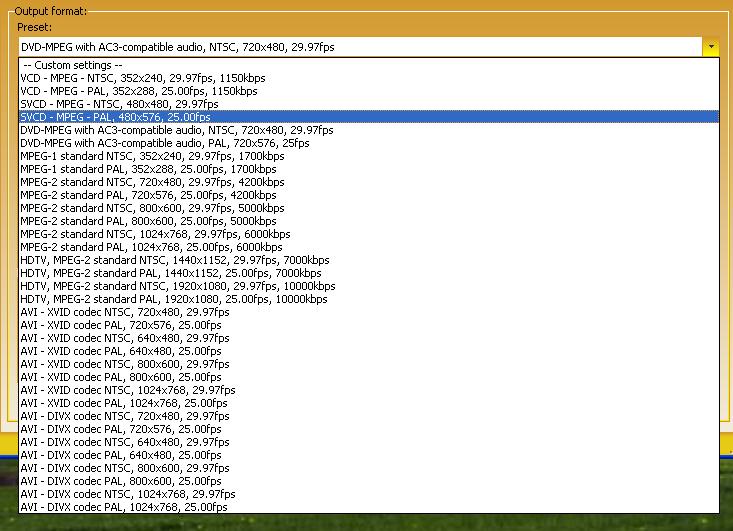The width and height of the screenshot is (733, 531).
Task: Choose VCD - MPEG - PAL, 352x288 preset
Action: click(x=369, y=91)
